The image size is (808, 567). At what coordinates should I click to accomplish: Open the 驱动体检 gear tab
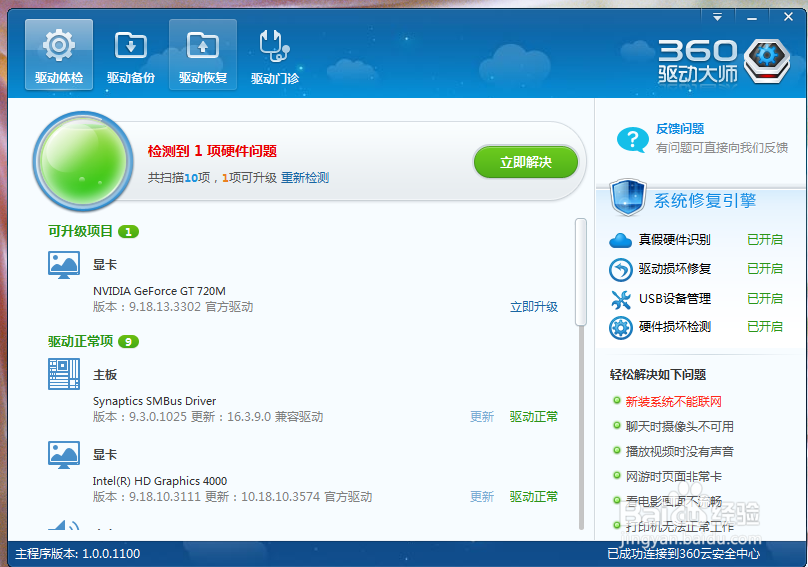point(59,55)
